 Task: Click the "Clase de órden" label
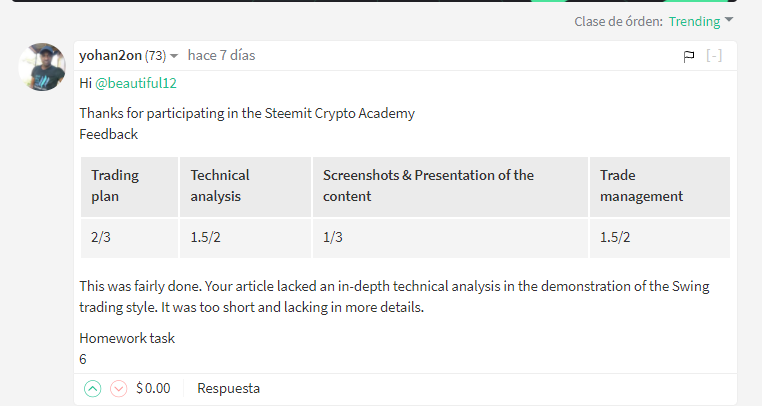tap(618, 21)
